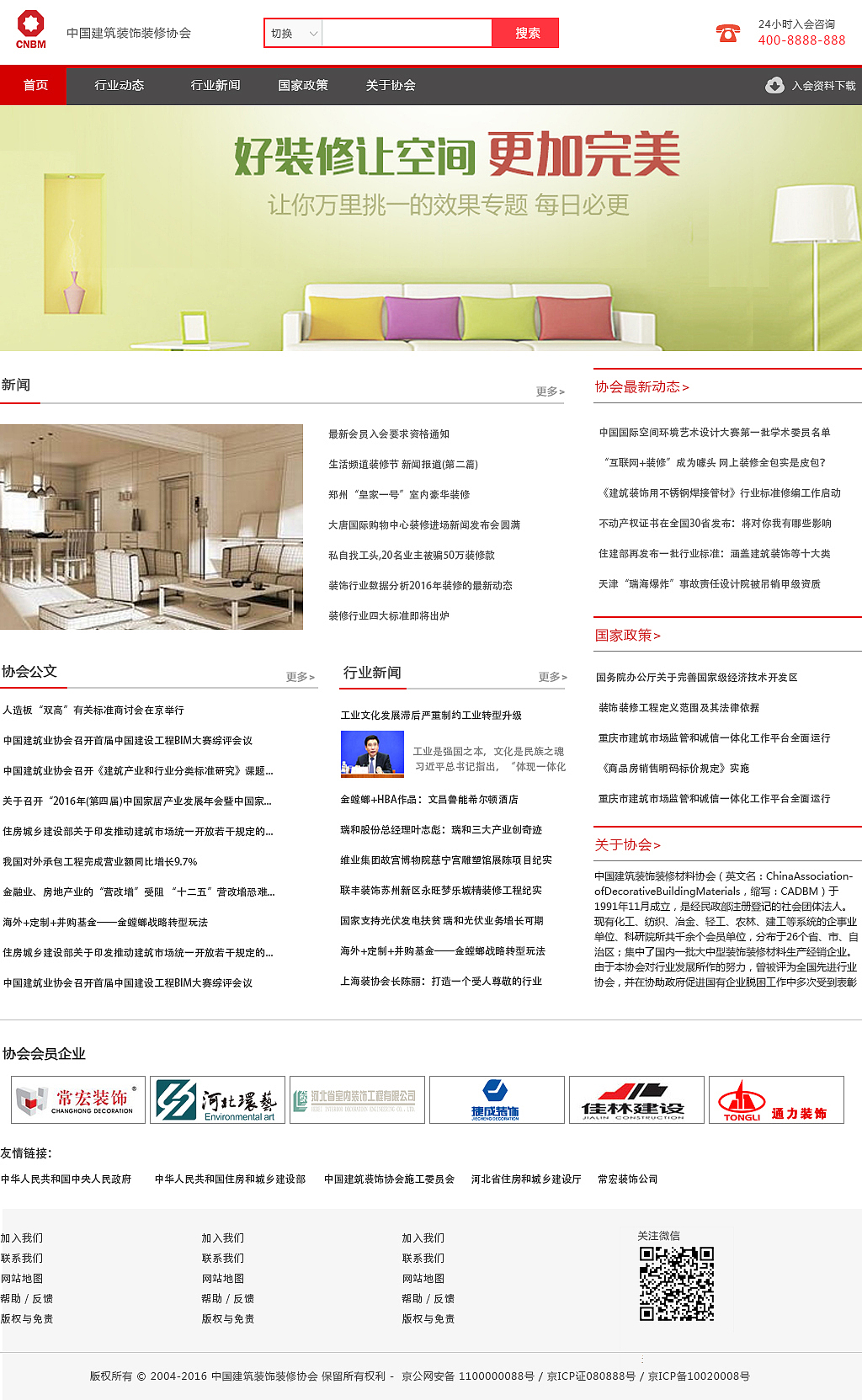The image size is (862, 1400).
Task: Open the 通力装饰 TONGLI company logo
Action: point(776,1099)
